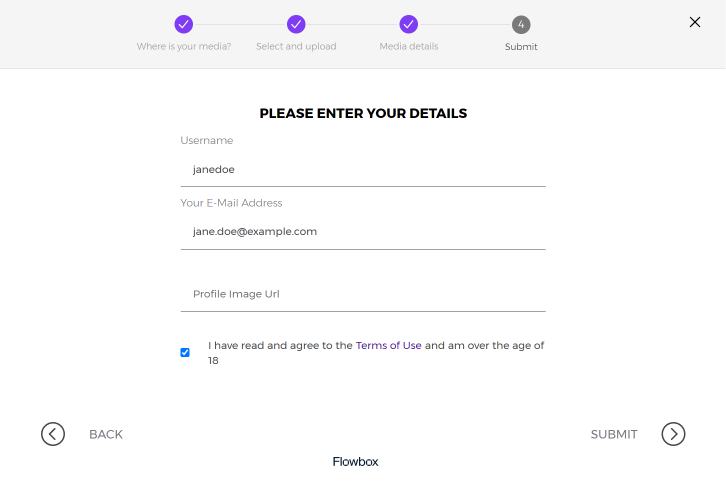
Task: Click the step 4 number circle
Action: (521, 25)
